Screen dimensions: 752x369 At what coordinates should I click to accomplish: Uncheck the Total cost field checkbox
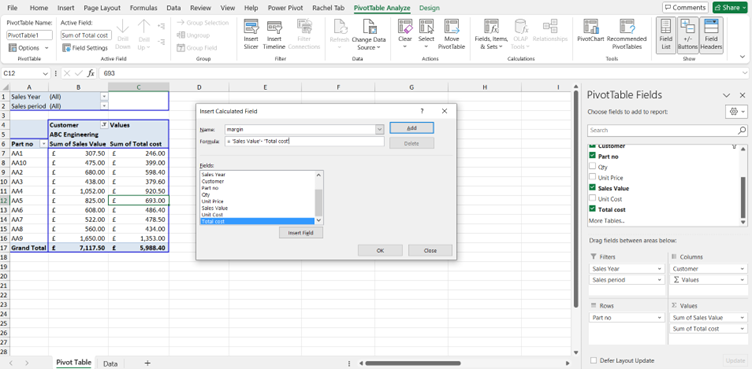(592, 209)
